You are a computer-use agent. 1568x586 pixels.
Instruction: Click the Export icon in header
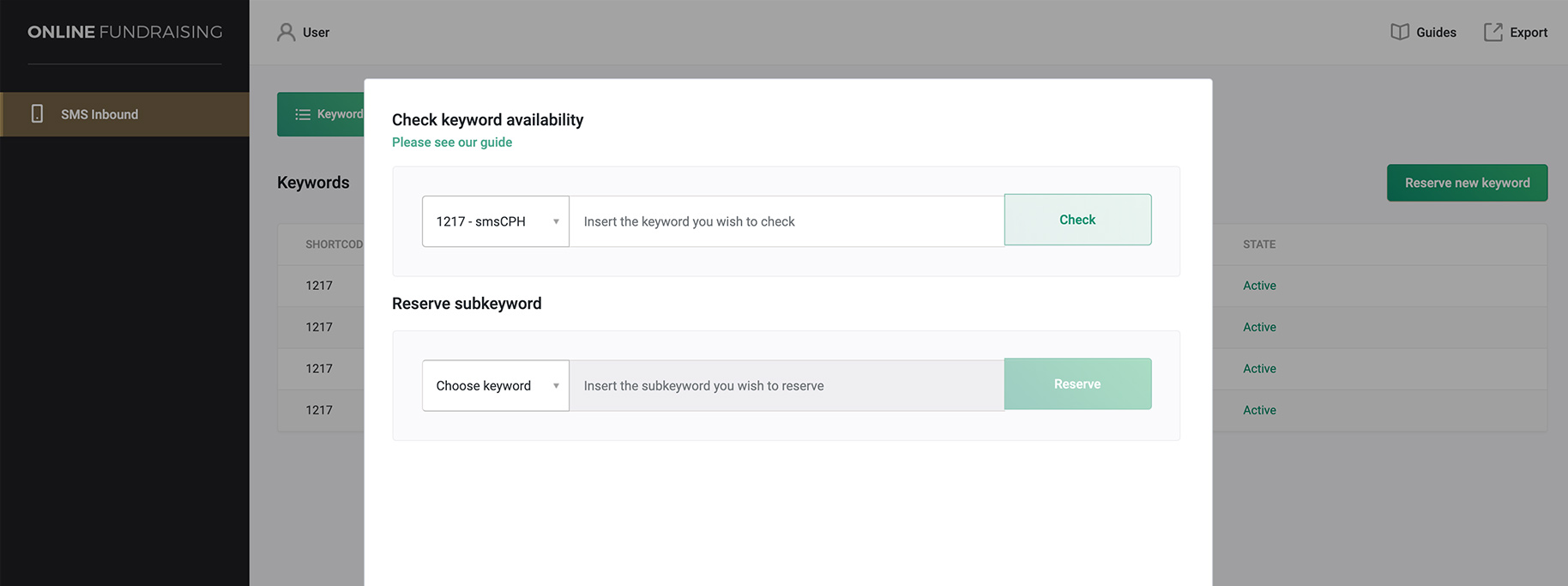click(x=1493, y=33)
